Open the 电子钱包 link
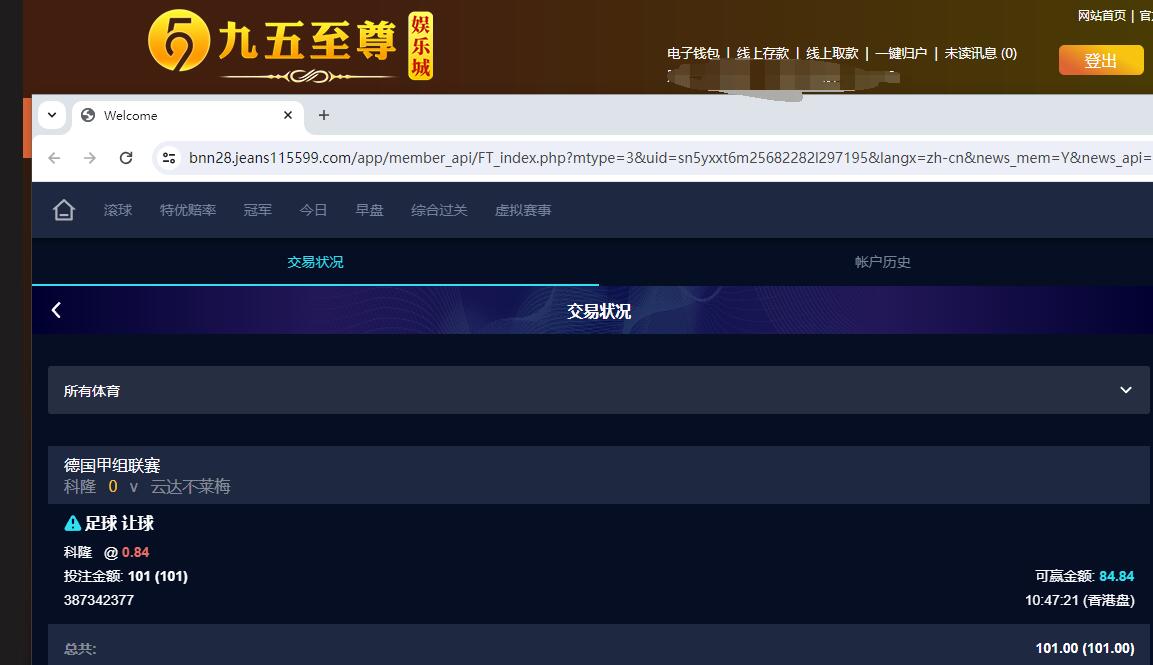The image size is (1153, 665). (x=693, y=54)
